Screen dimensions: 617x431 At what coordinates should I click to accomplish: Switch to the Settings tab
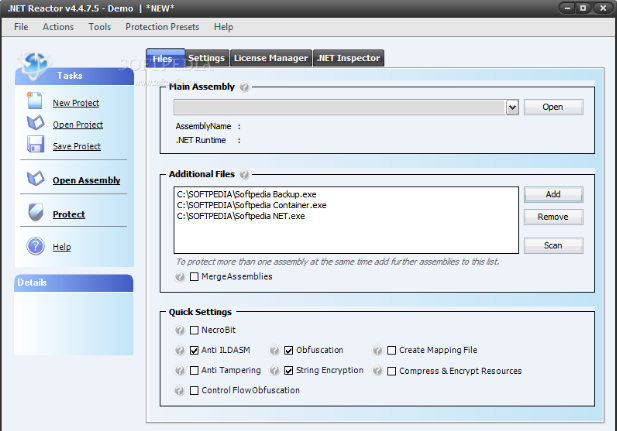pyautogui.click(x=207, y=58)
